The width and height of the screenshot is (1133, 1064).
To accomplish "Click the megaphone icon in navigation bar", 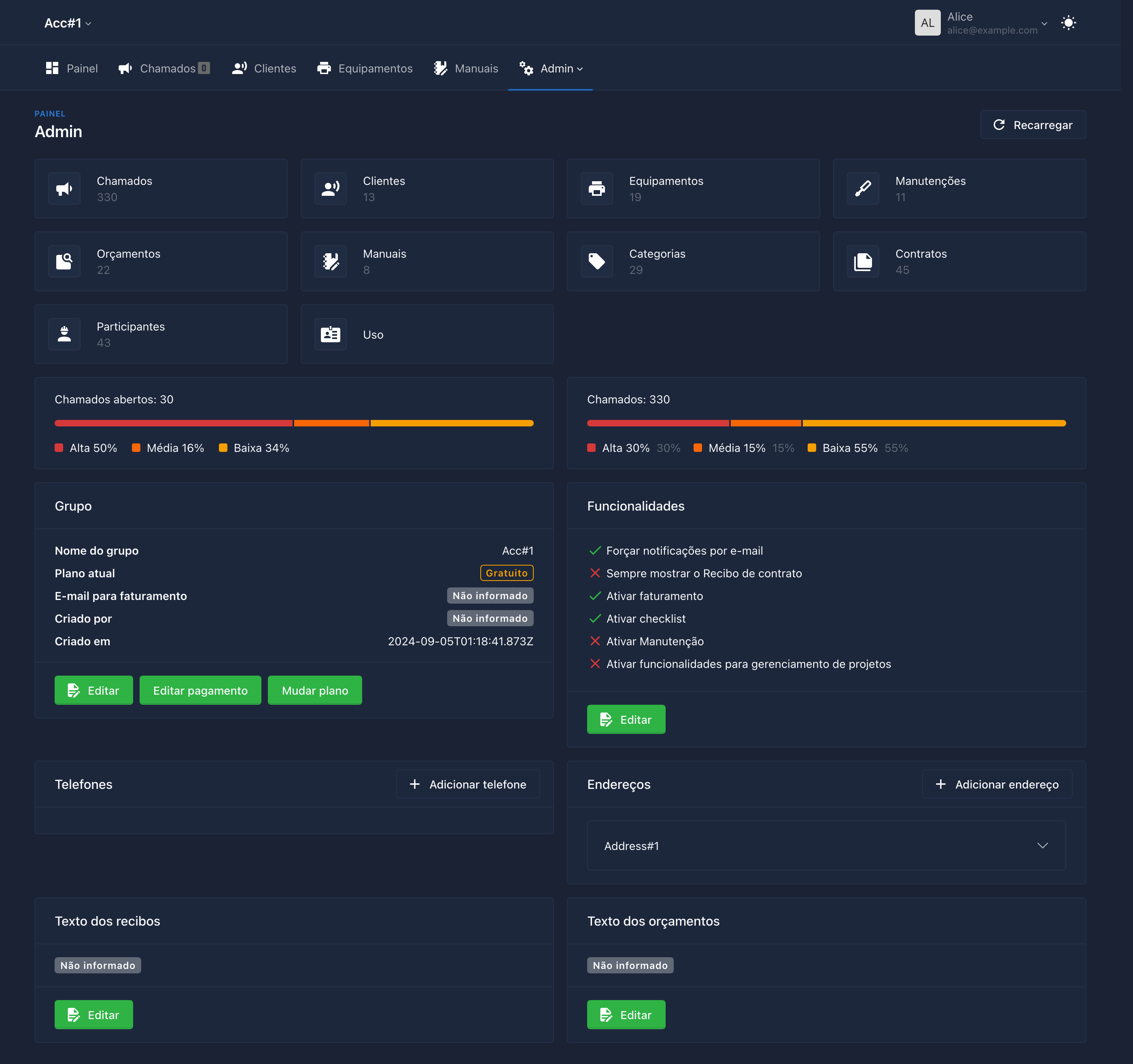I will point(125,68).
